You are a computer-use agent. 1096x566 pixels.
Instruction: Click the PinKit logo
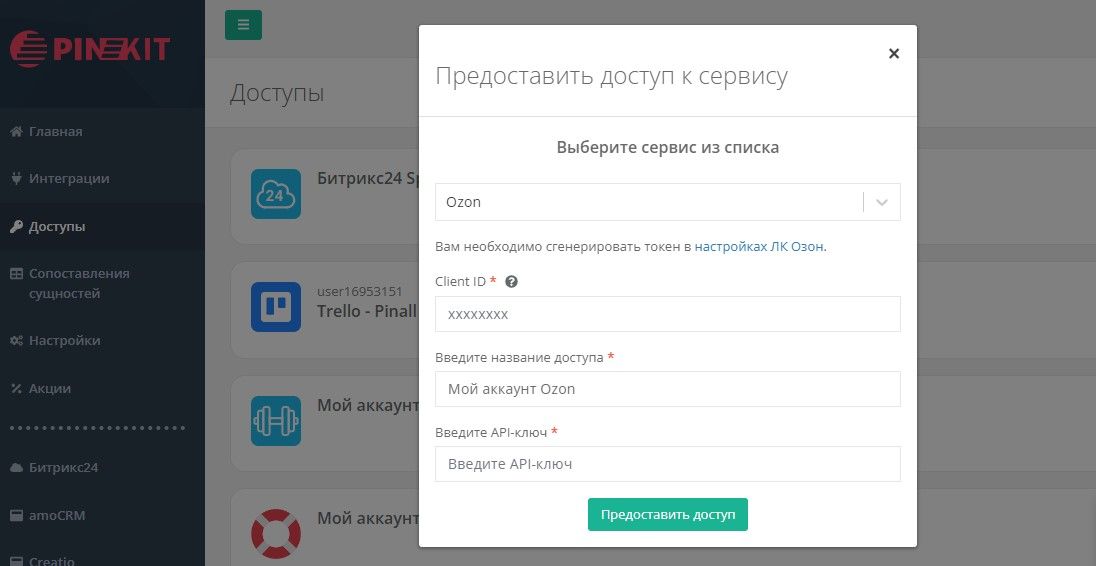90,50
